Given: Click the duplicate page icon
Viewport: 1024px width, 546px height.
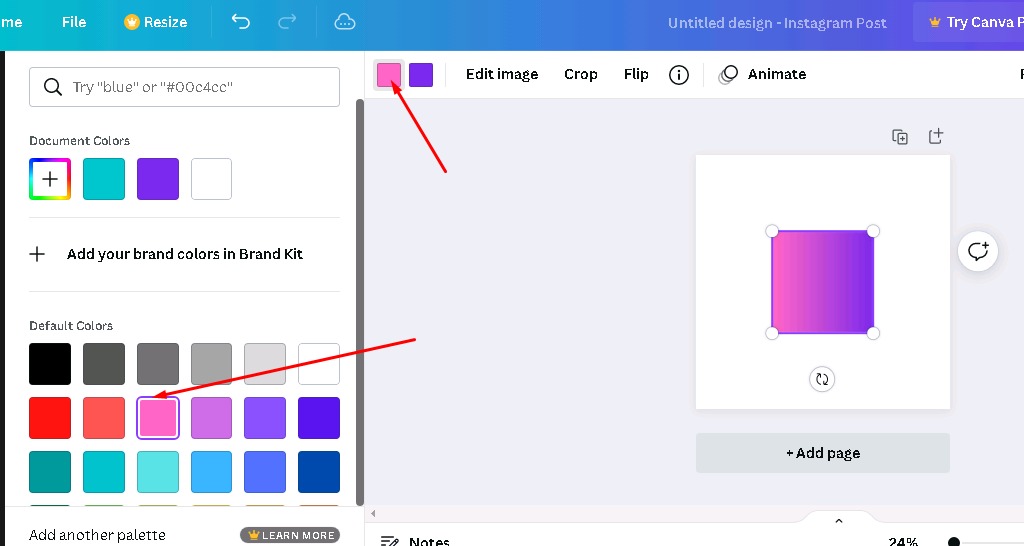Looking at the screenshot, I should [900, 137].
